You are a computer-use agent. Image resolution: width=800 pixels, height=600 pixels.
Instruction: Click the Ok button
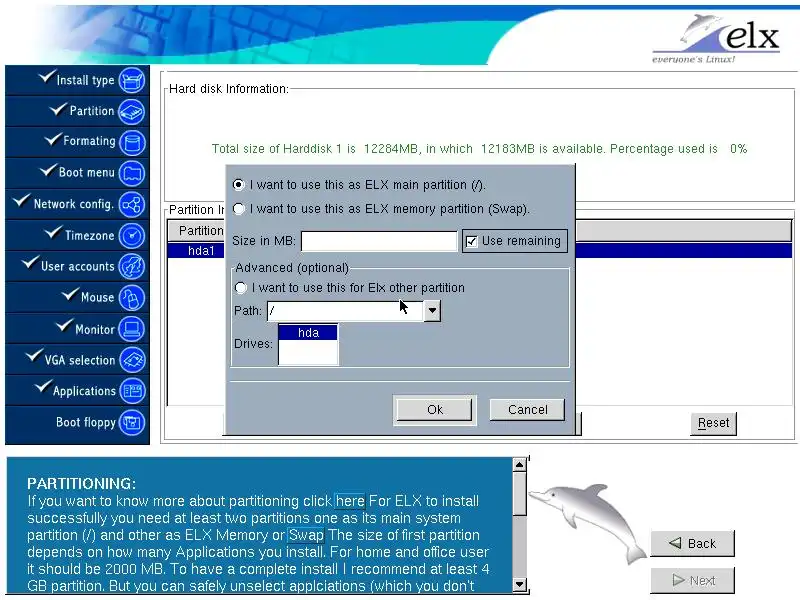(435, 410)
